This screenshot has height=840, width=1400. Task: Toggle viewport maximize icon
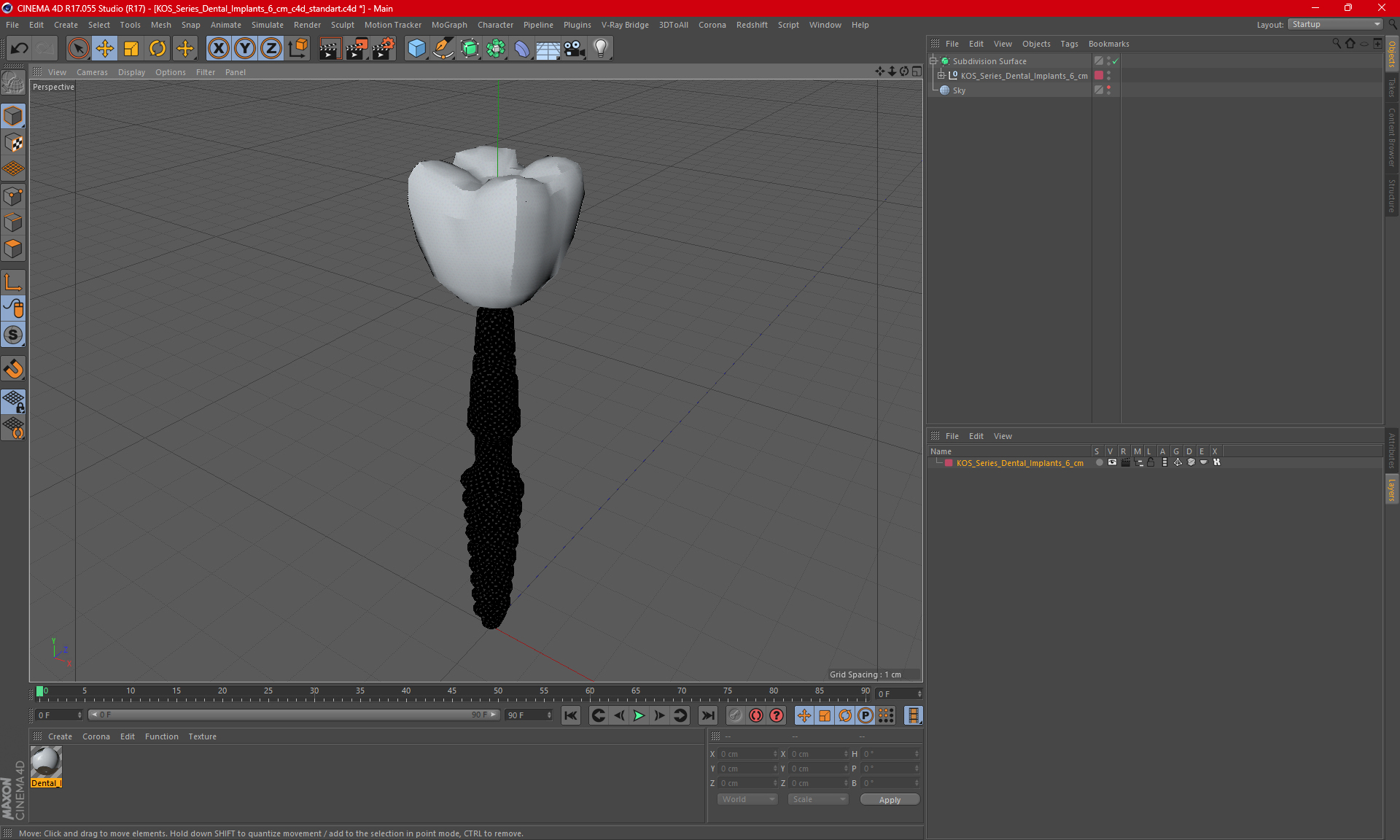click(x=917, y=71)
